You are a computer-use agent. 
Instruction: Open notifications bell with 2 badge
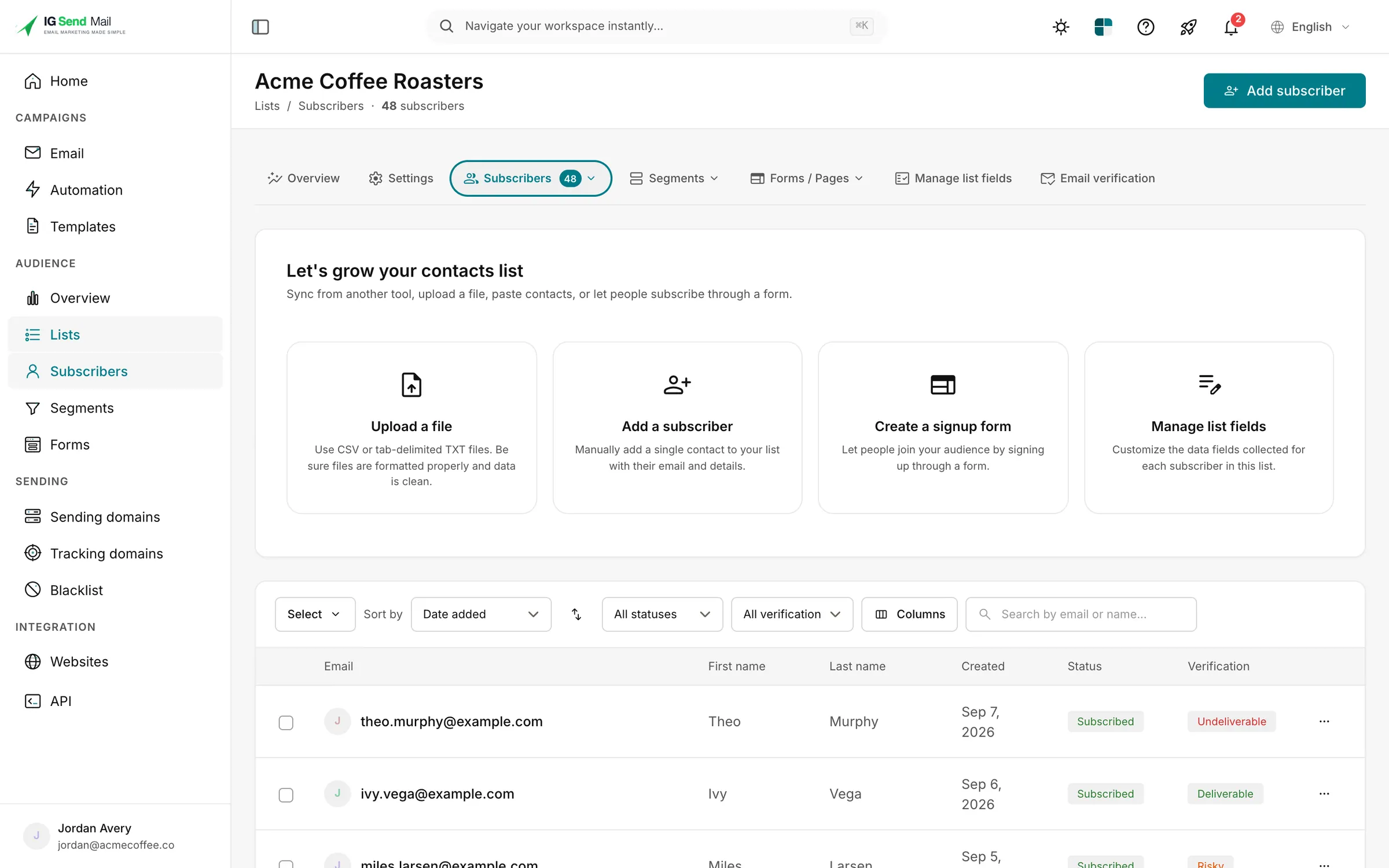pyautogui.click(x=1231, y=27)
